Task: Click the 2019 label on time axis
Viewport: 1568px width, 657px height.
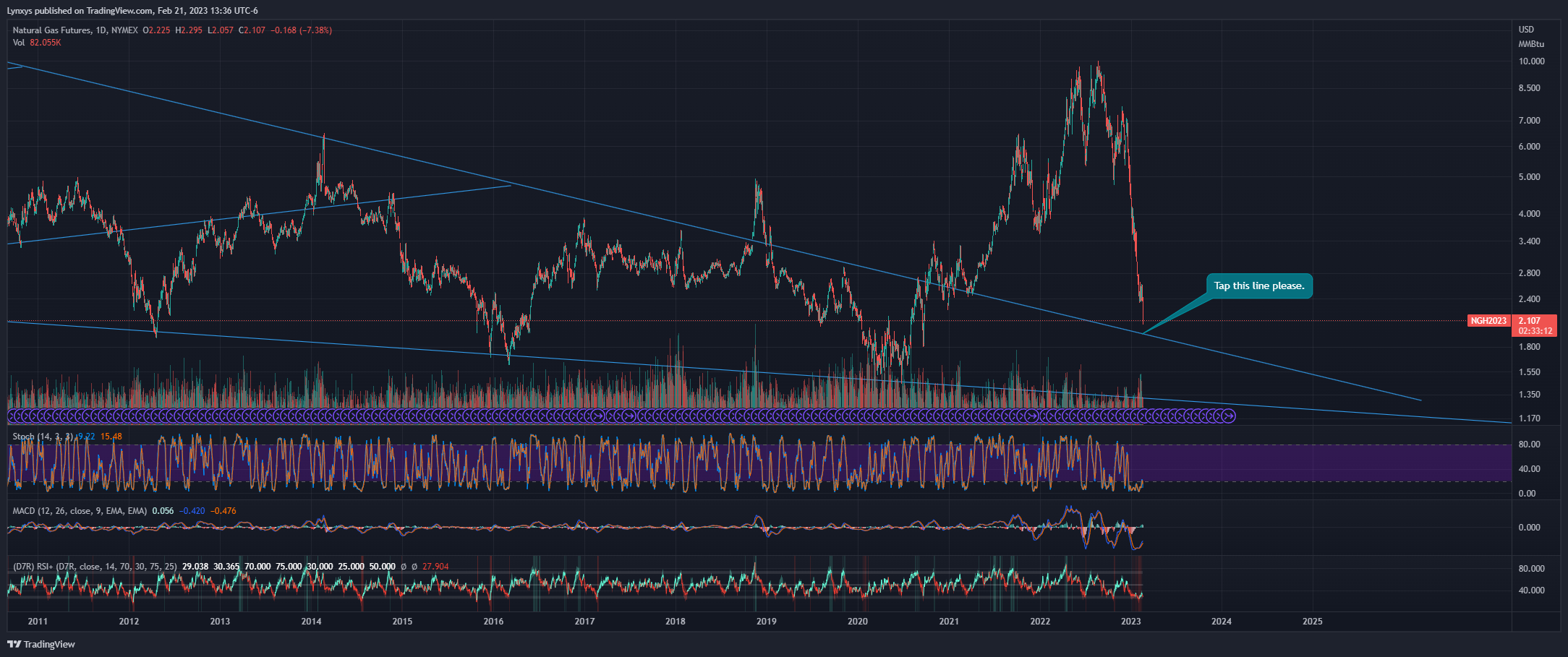Action: 767,622
